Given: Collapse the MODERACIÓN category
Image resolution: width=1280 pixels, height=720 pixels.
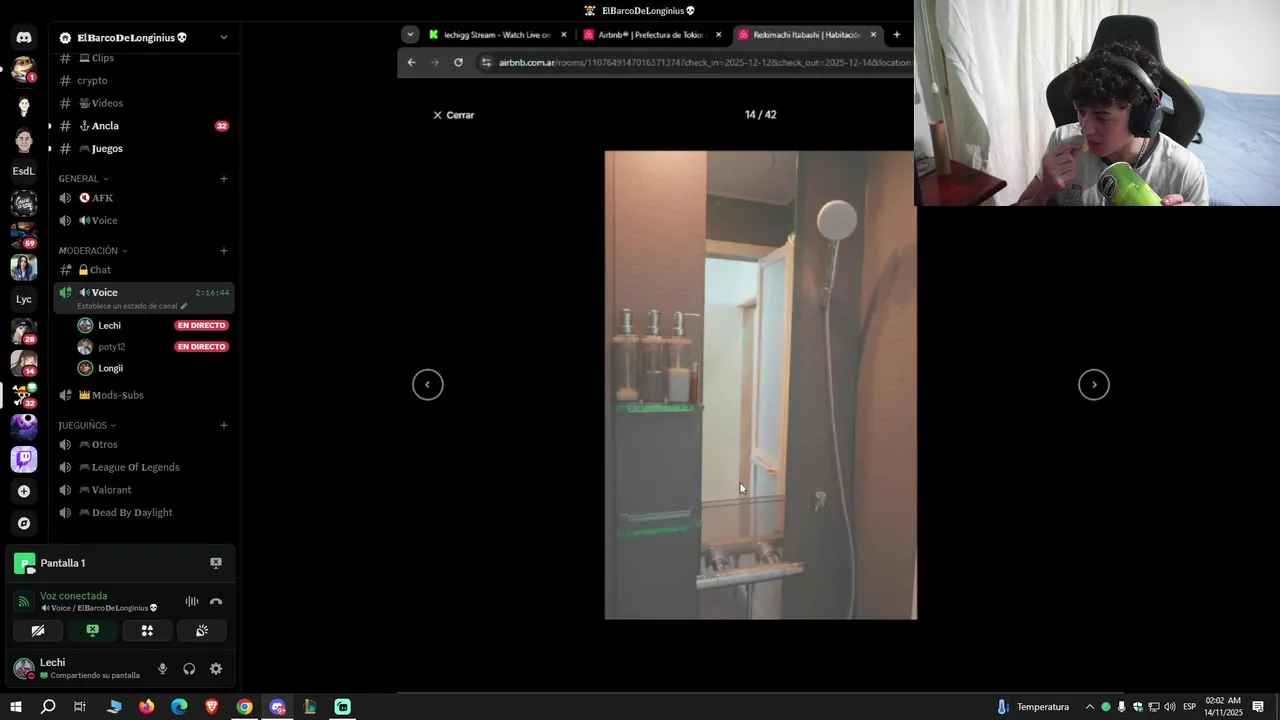Looking at the screenshot, I should pyautogui.click(x=93, y=251).
